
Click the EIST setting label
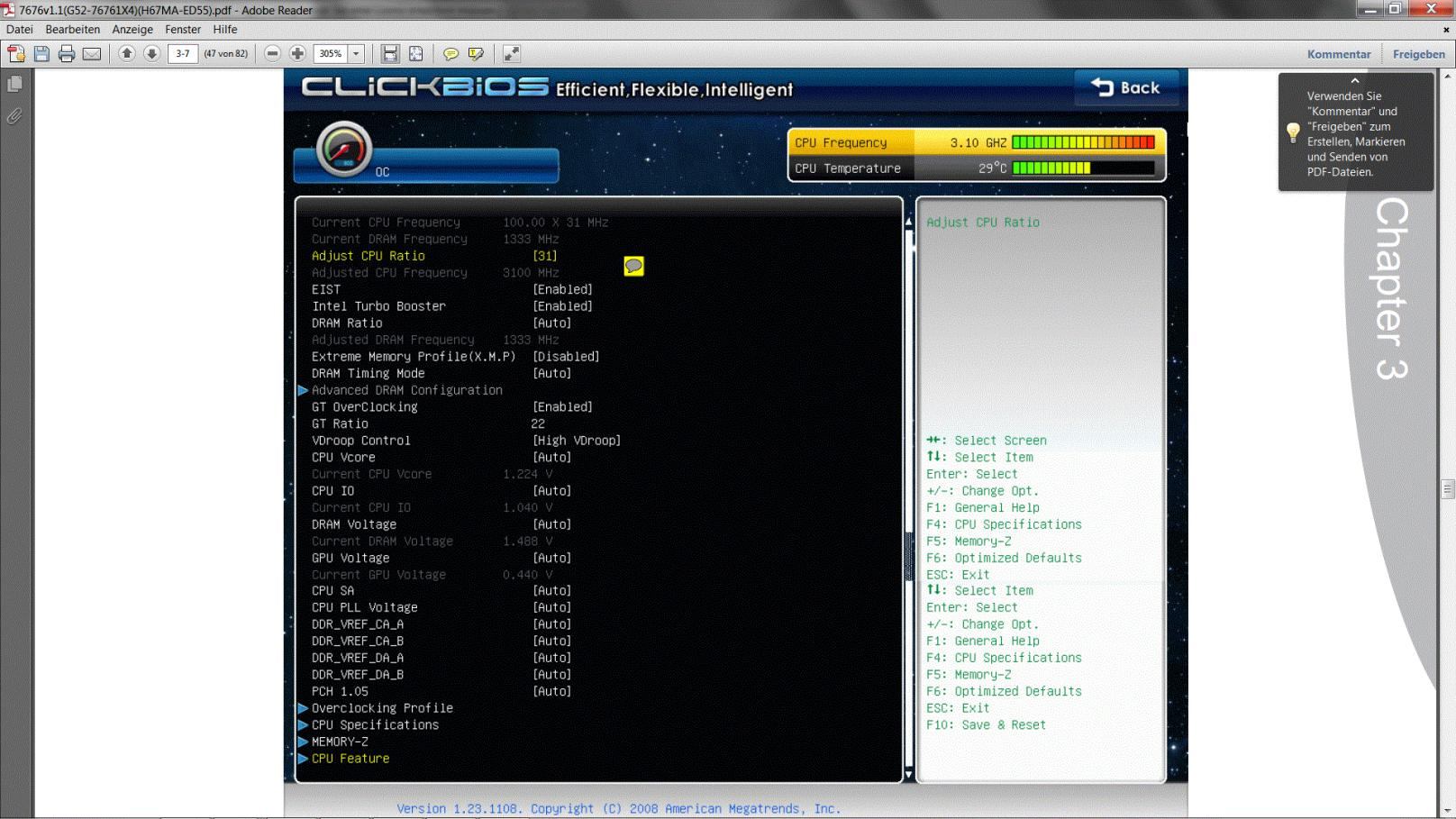[x=326, y=289]
